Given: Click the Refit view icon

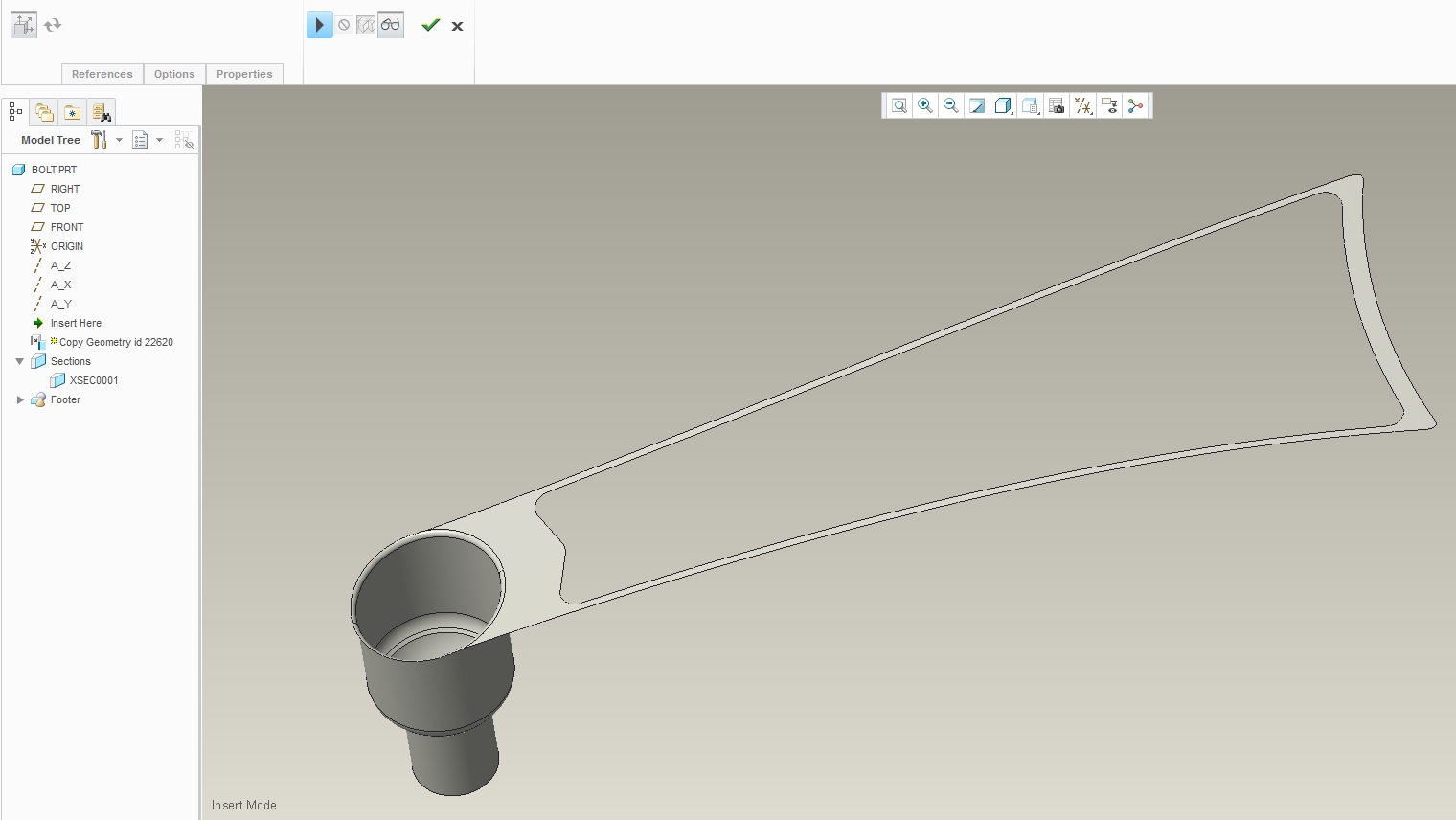Looking at the screenshot, I should 899,105.
